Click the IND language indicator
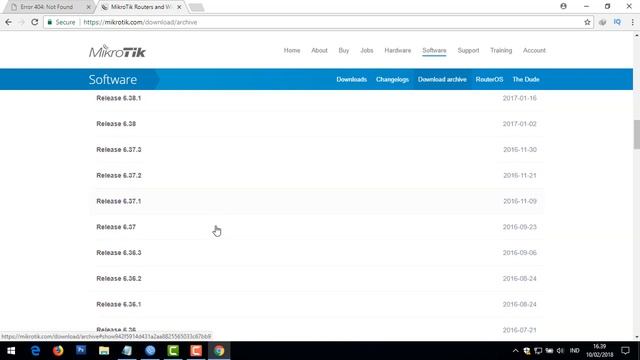 coord(574,351)
